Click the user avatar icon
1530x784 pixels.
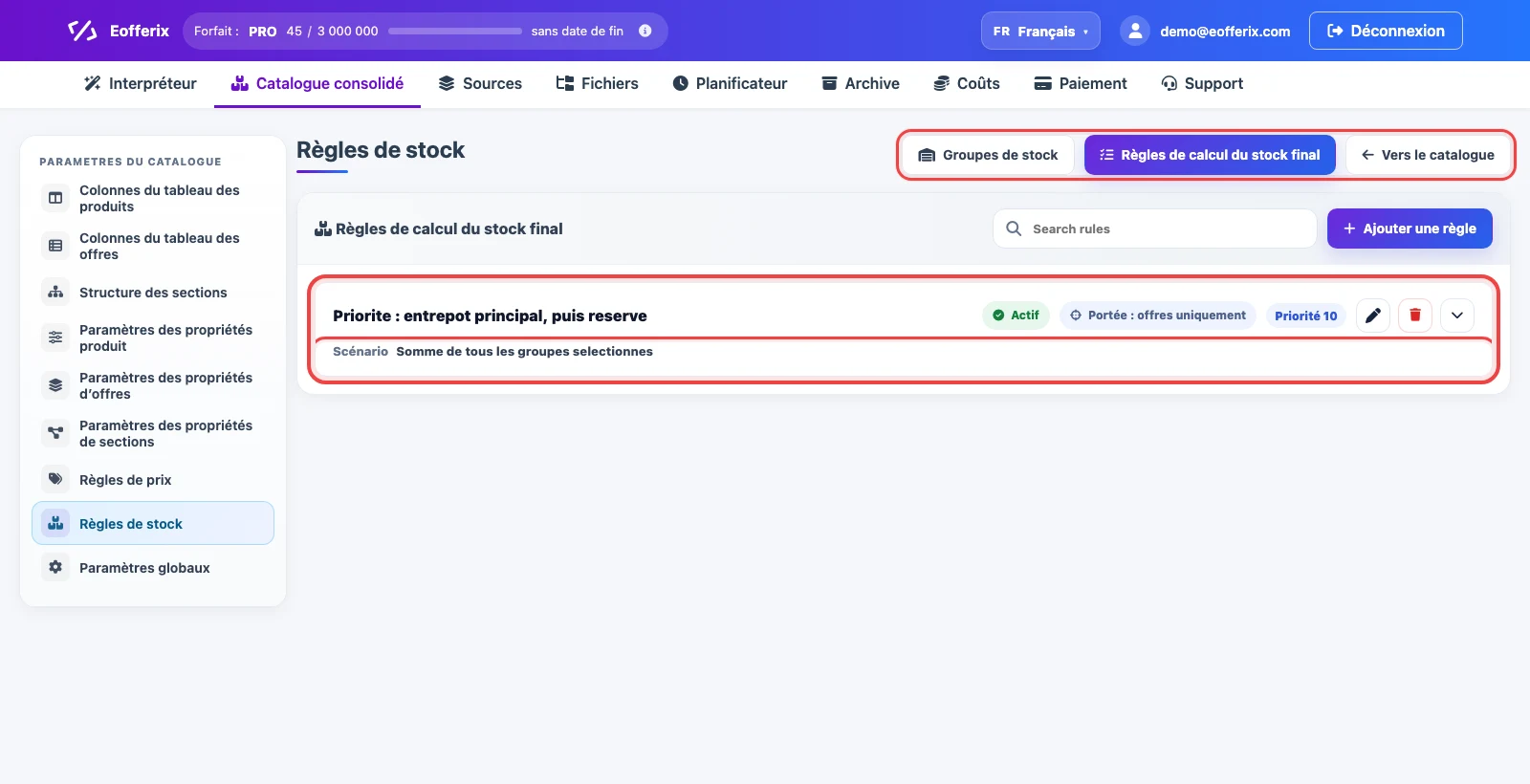pyautogui.click(x=1134, y=31)
